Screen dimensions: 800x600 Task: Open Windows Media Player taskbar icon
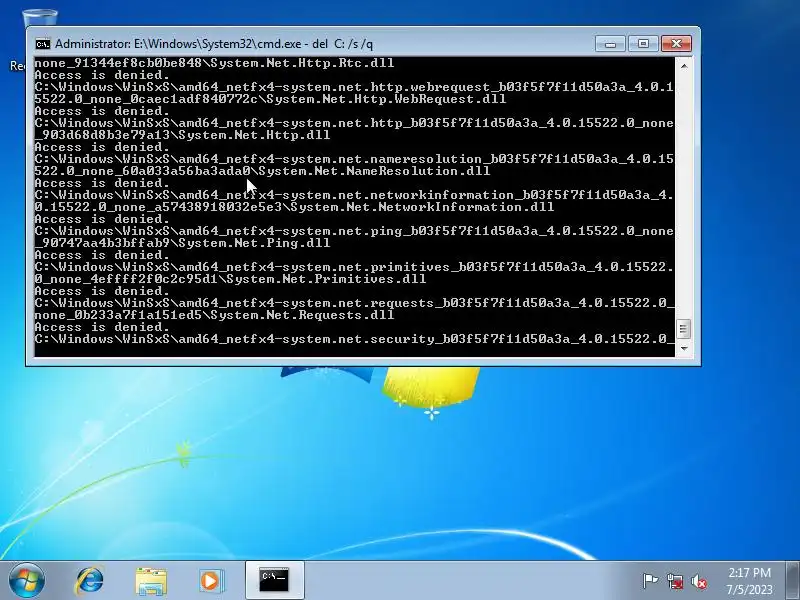click(211, 581)
